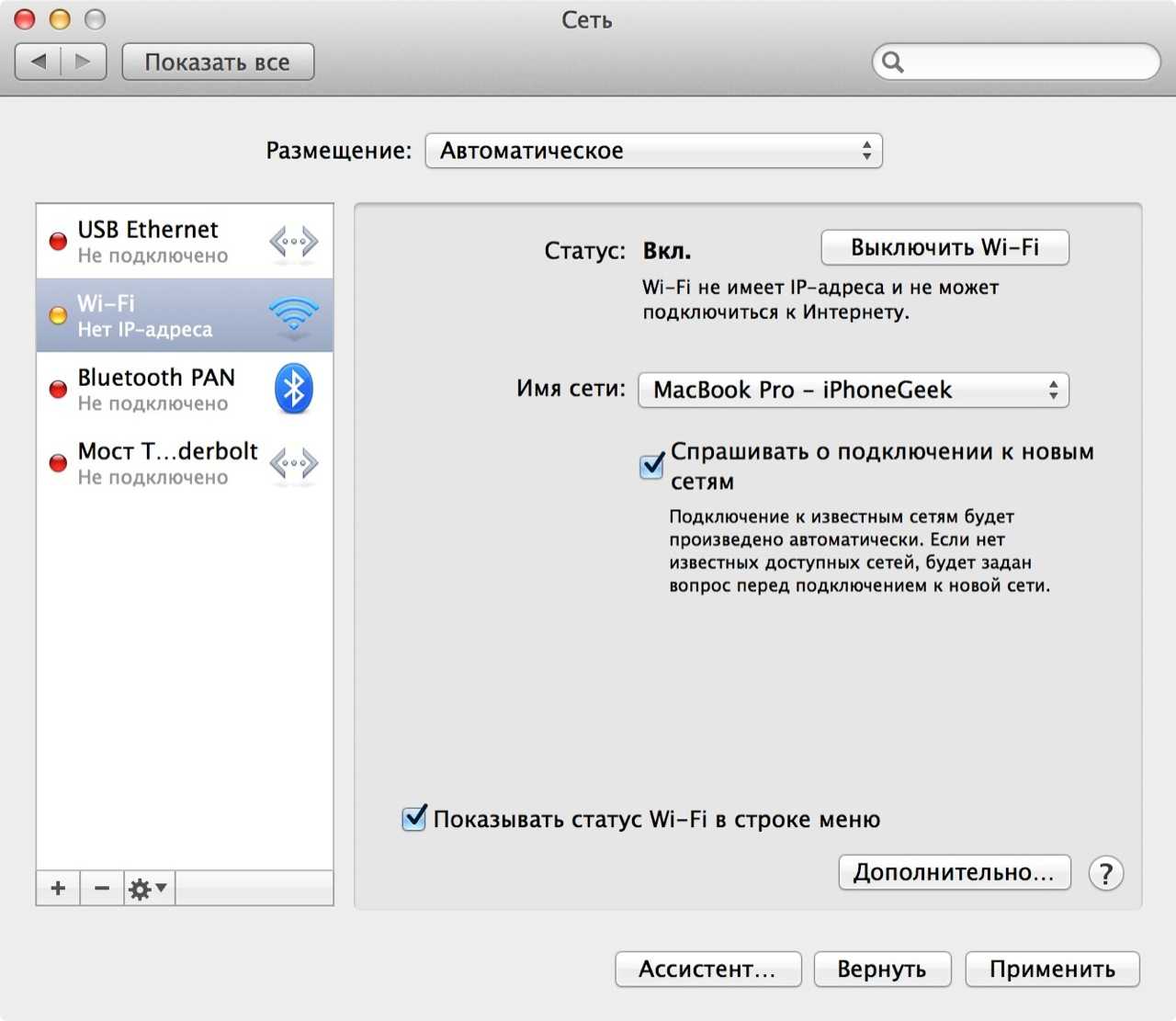
Task: Click the Wi-Fi signal icon in sidebar
Action: point(294,316)
